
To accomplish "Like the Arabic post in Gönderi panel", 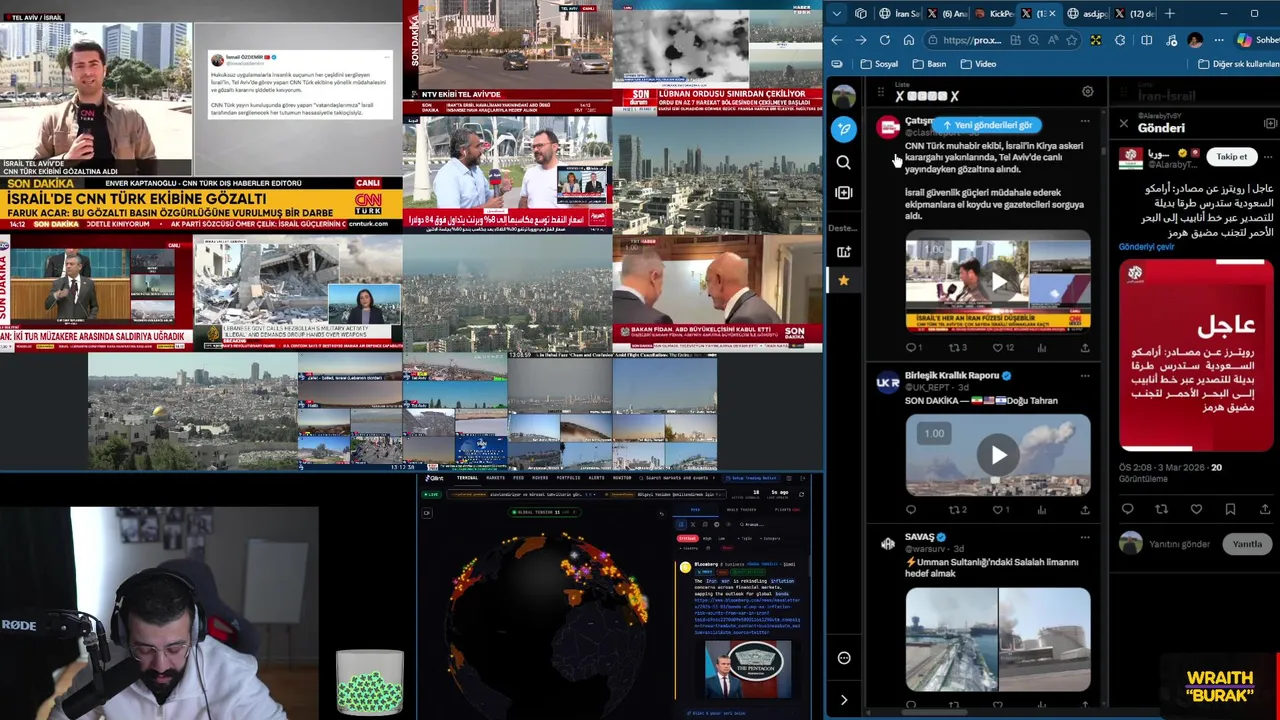I will click(x=1196, y=509).
